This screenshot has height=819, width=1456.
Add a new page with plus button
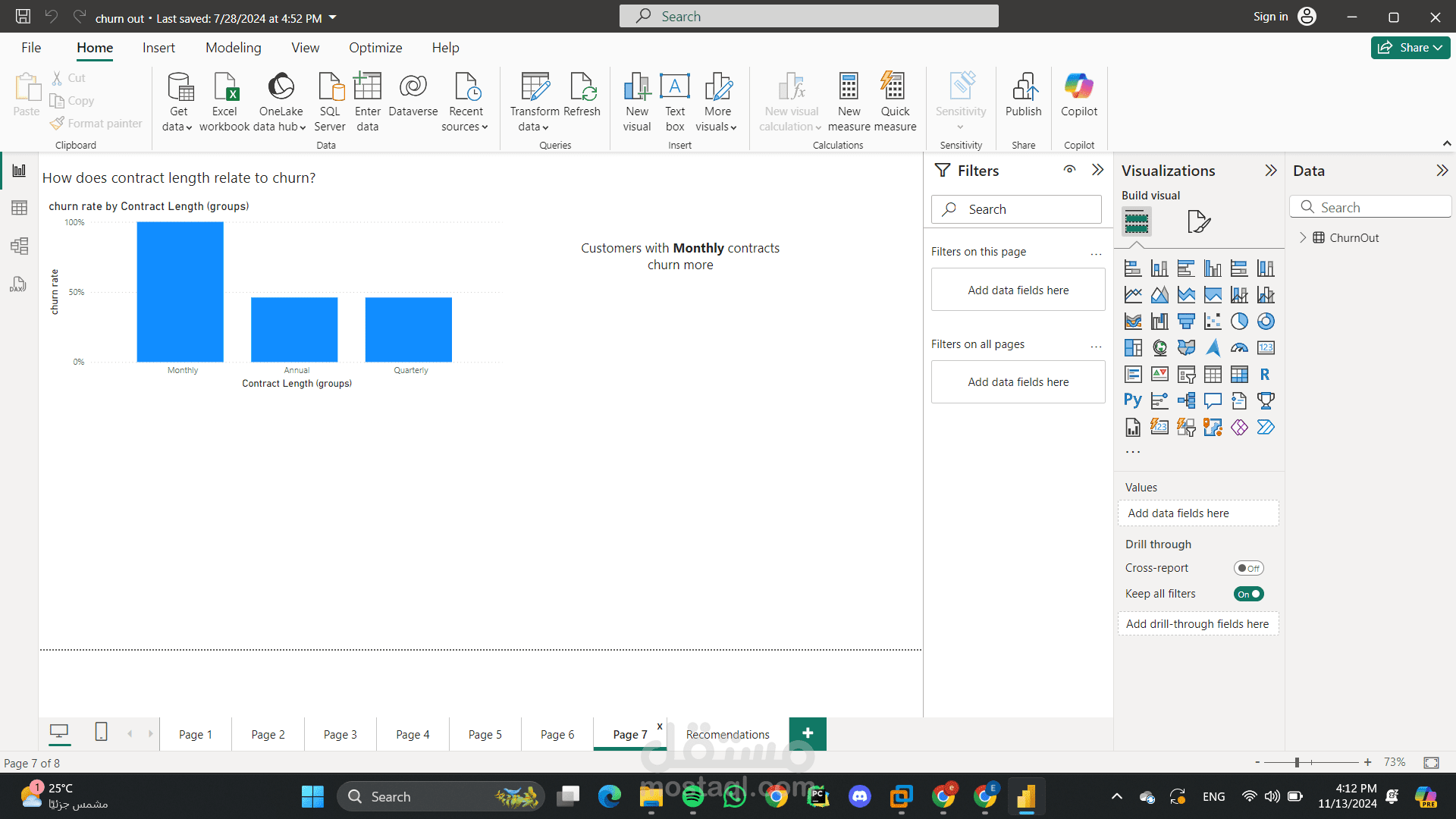(x=808, y=733)
